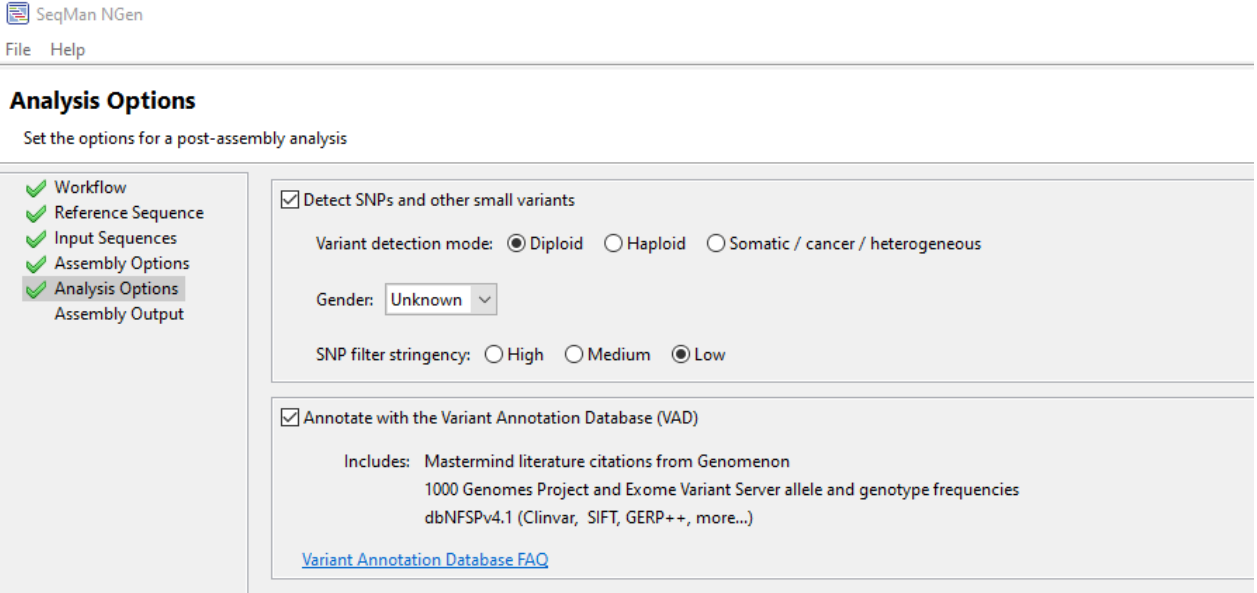Uncheck Detect SNPs and other small variants
Screen dimensions: 1257x593
pyautogui.click(x=291, y=200)
